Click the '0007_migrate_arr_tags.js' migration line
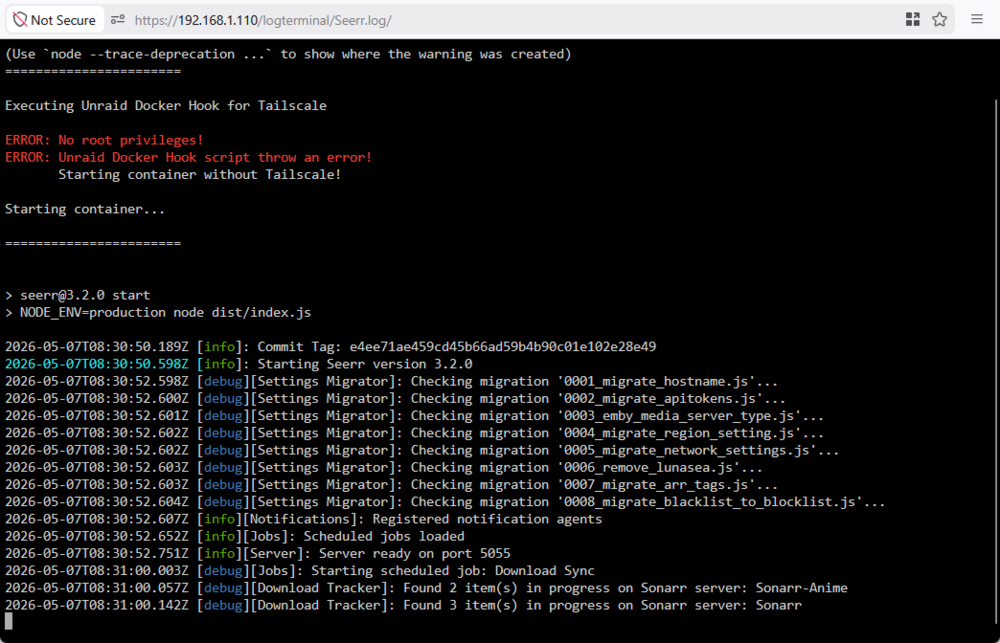The width and height of the screenshot is (1000, 643). coord(392,484)
